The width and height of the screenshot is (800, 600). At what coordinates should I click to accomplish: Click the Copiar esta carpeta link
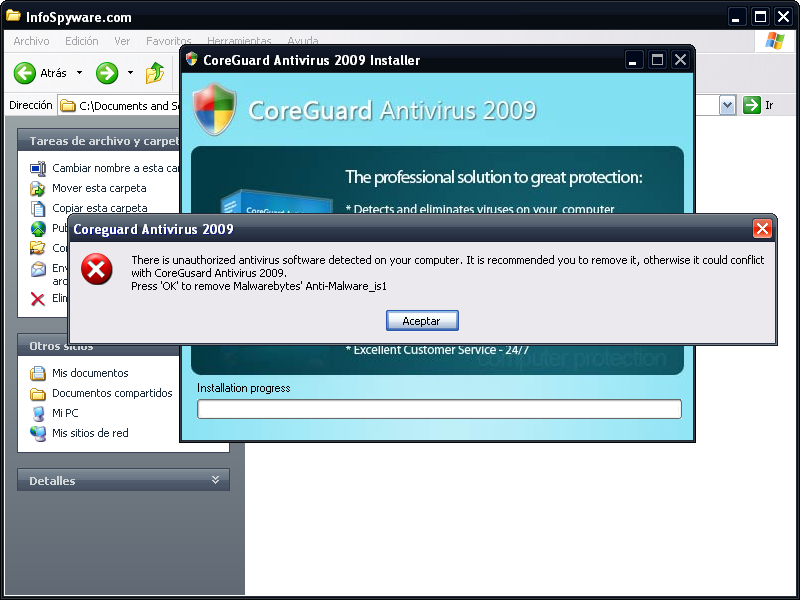point(99,208)
